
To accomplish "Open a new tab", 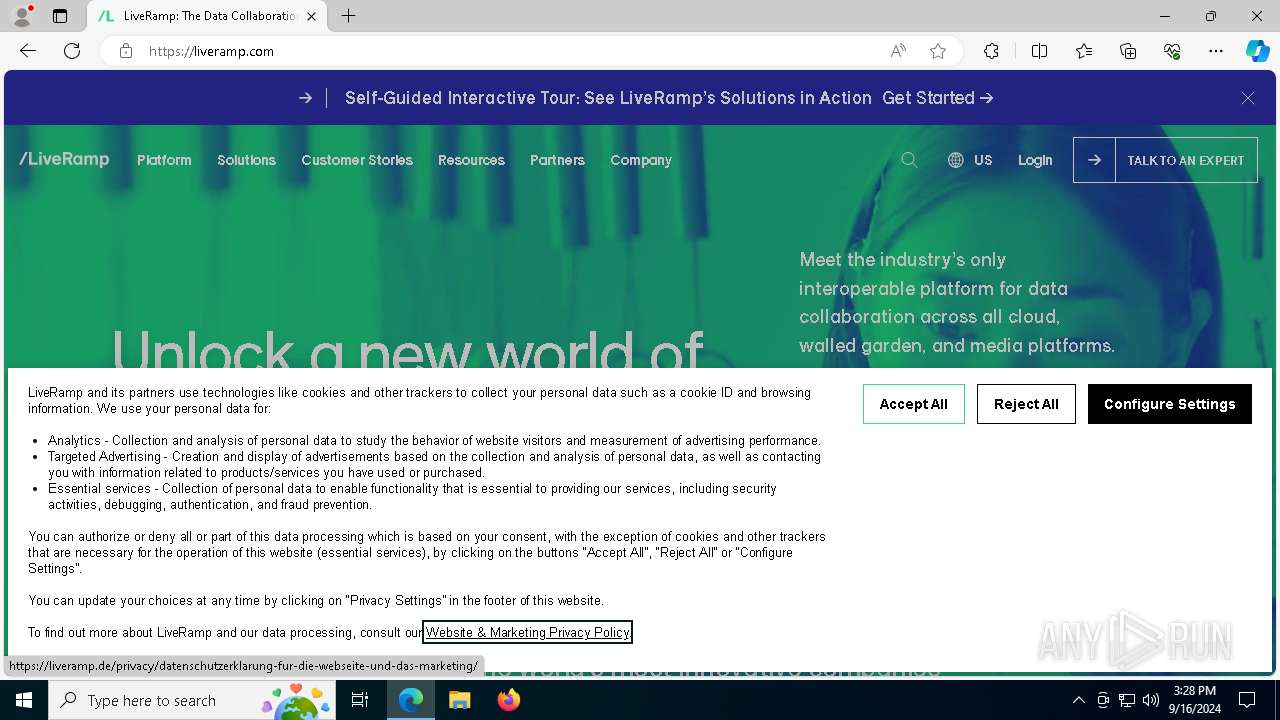I will [348, 16].
